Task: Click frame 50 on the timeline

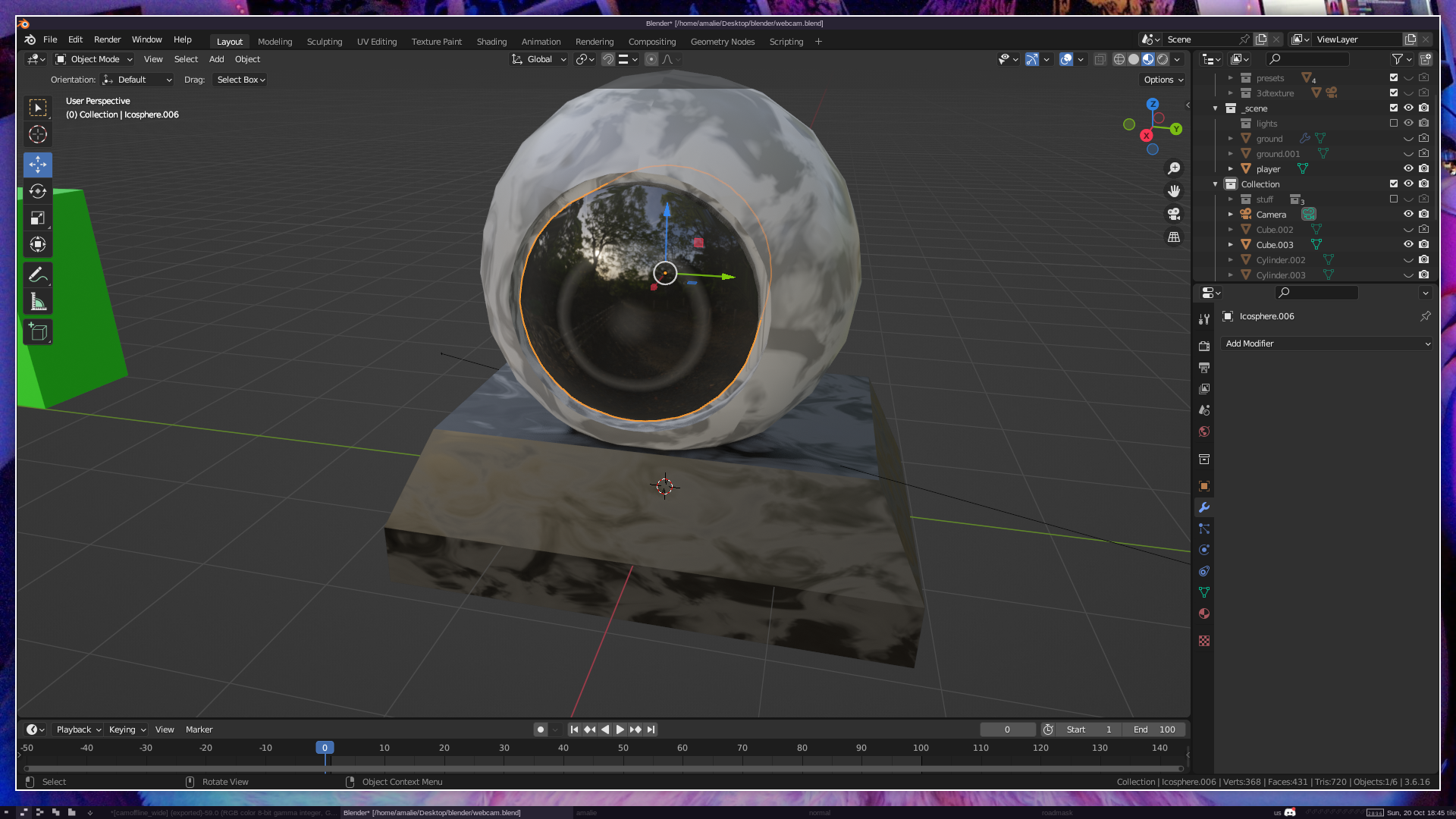Action: [623, 748]
